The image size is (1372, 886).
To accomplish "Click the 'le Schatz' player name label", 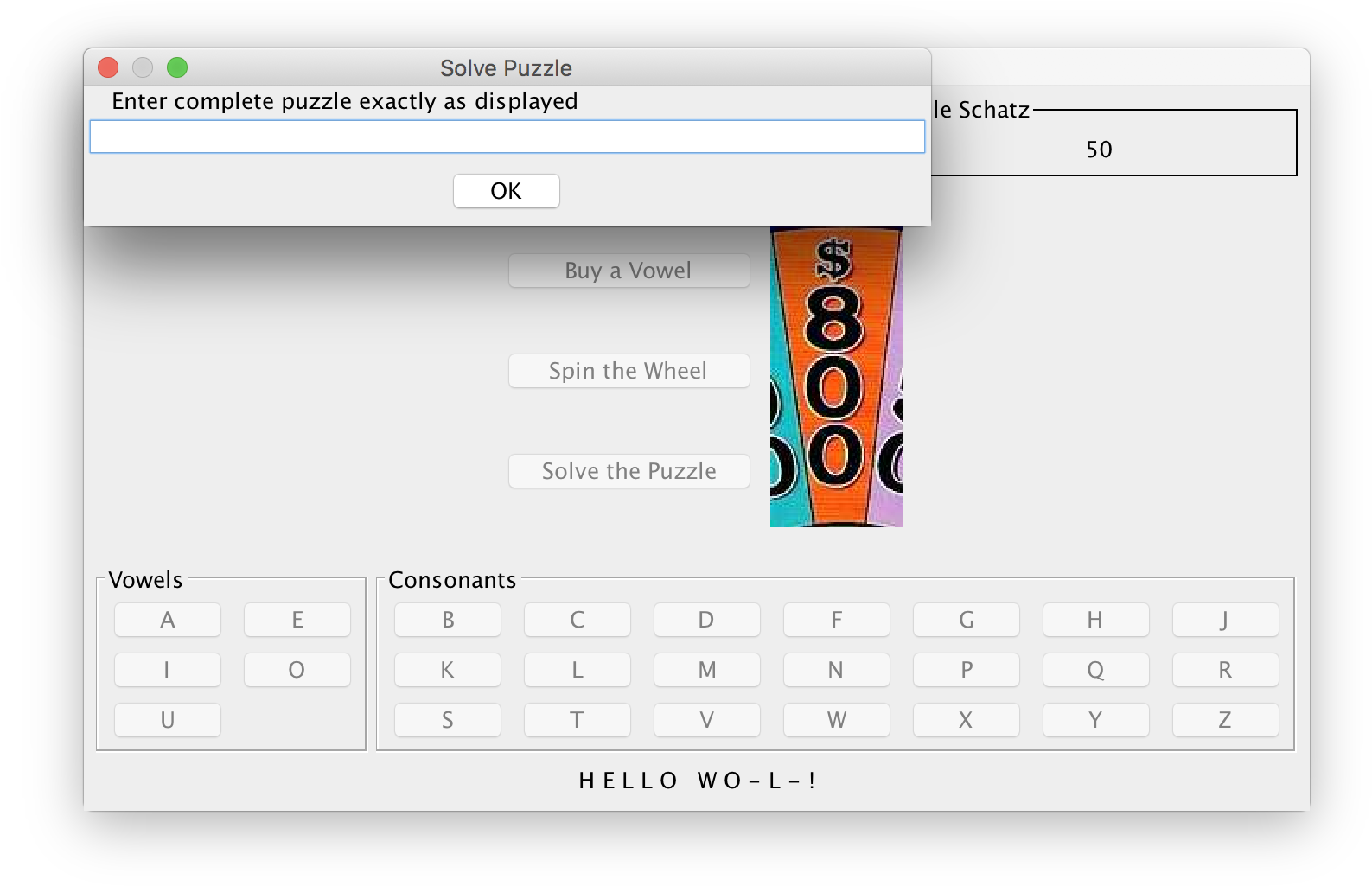I will (981, 110).
